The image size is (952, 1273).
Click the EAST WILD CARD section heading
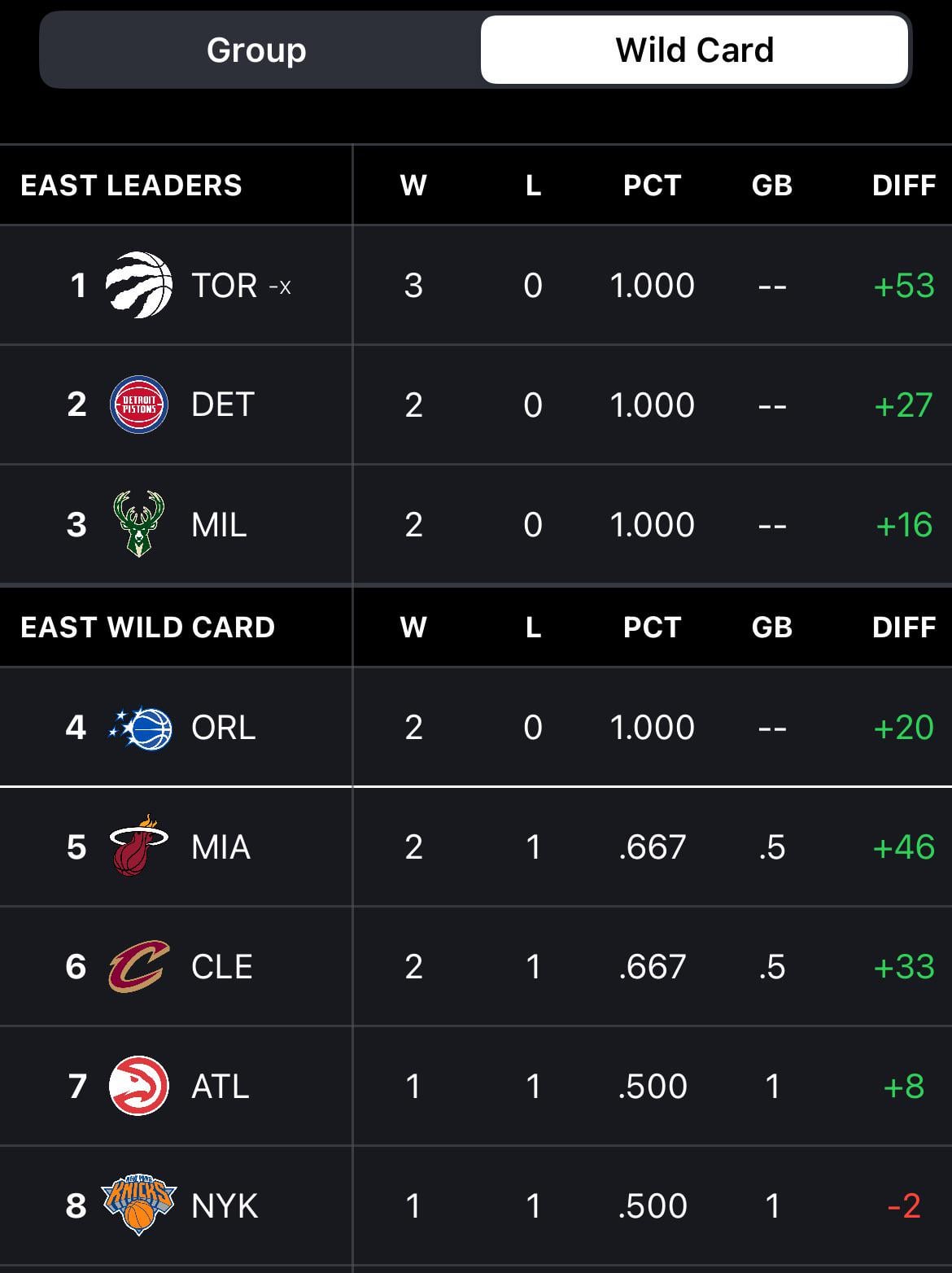click(x=148, y=628)
